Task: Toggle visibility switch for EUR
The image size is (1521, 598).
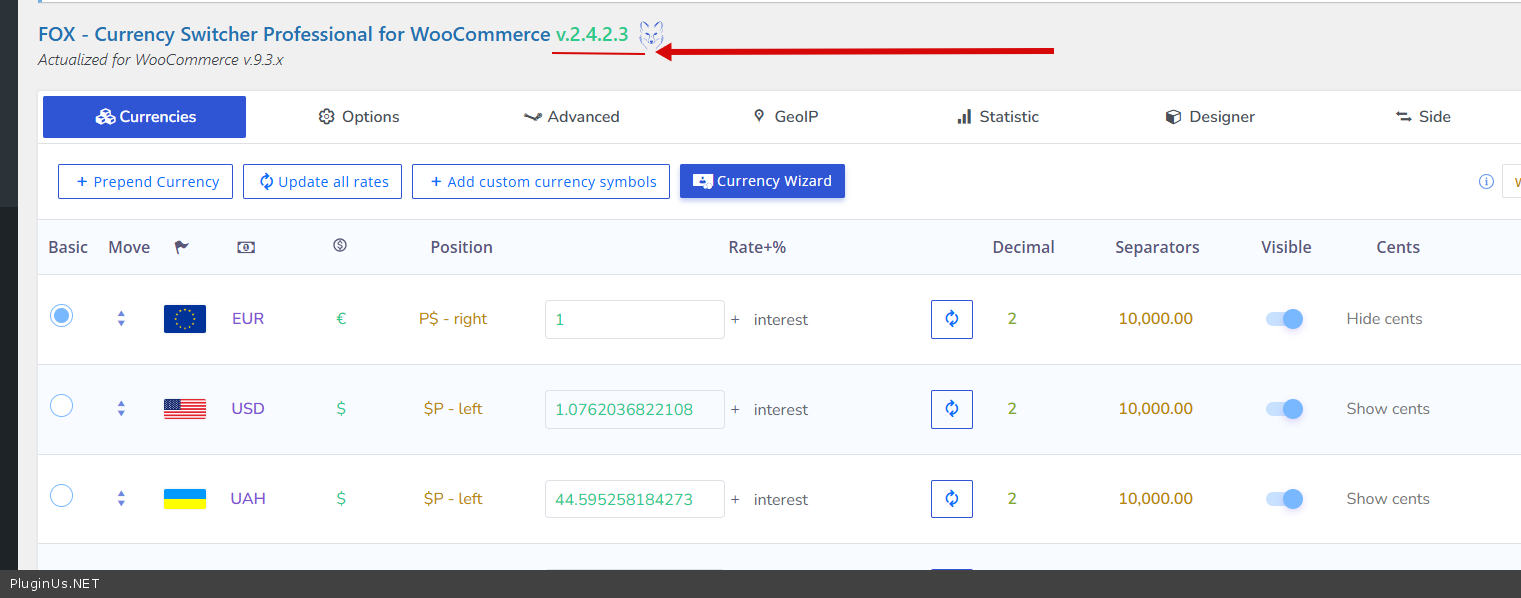Action: coord(1285,319)
